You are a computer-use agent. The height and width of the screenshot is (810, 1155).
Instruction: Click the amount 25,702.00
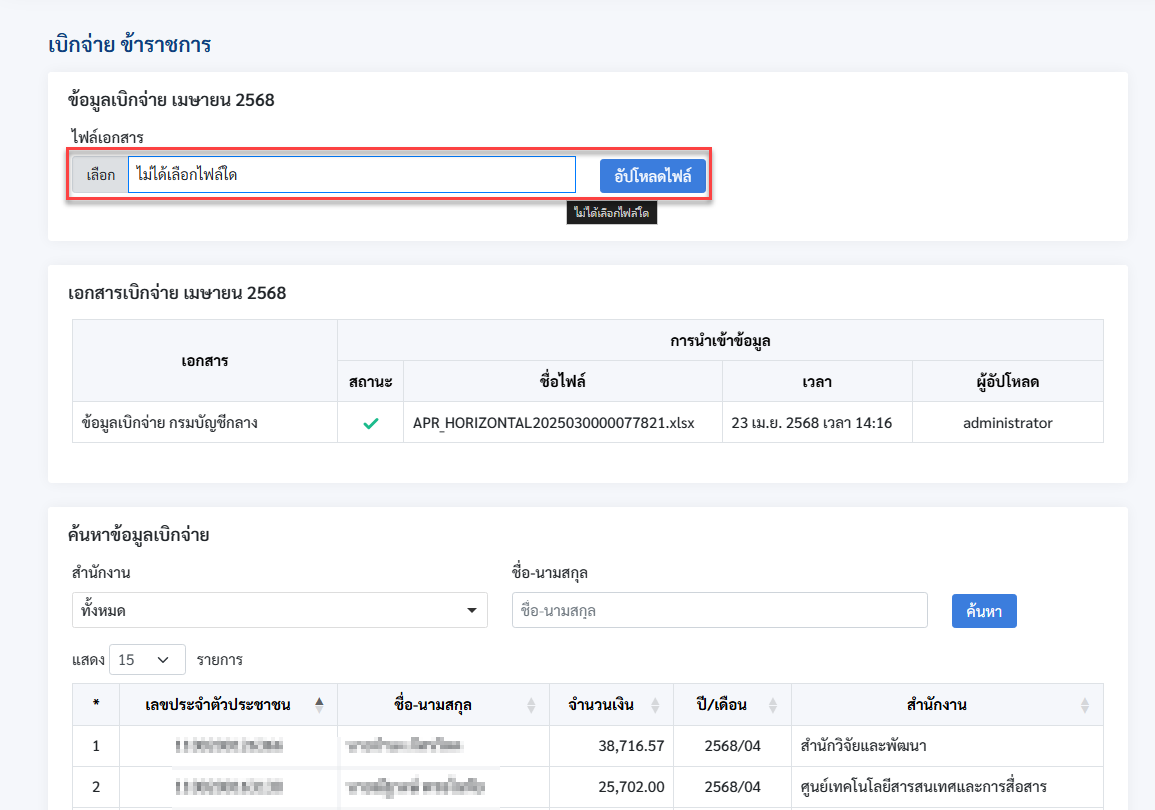tap(631, 787)
